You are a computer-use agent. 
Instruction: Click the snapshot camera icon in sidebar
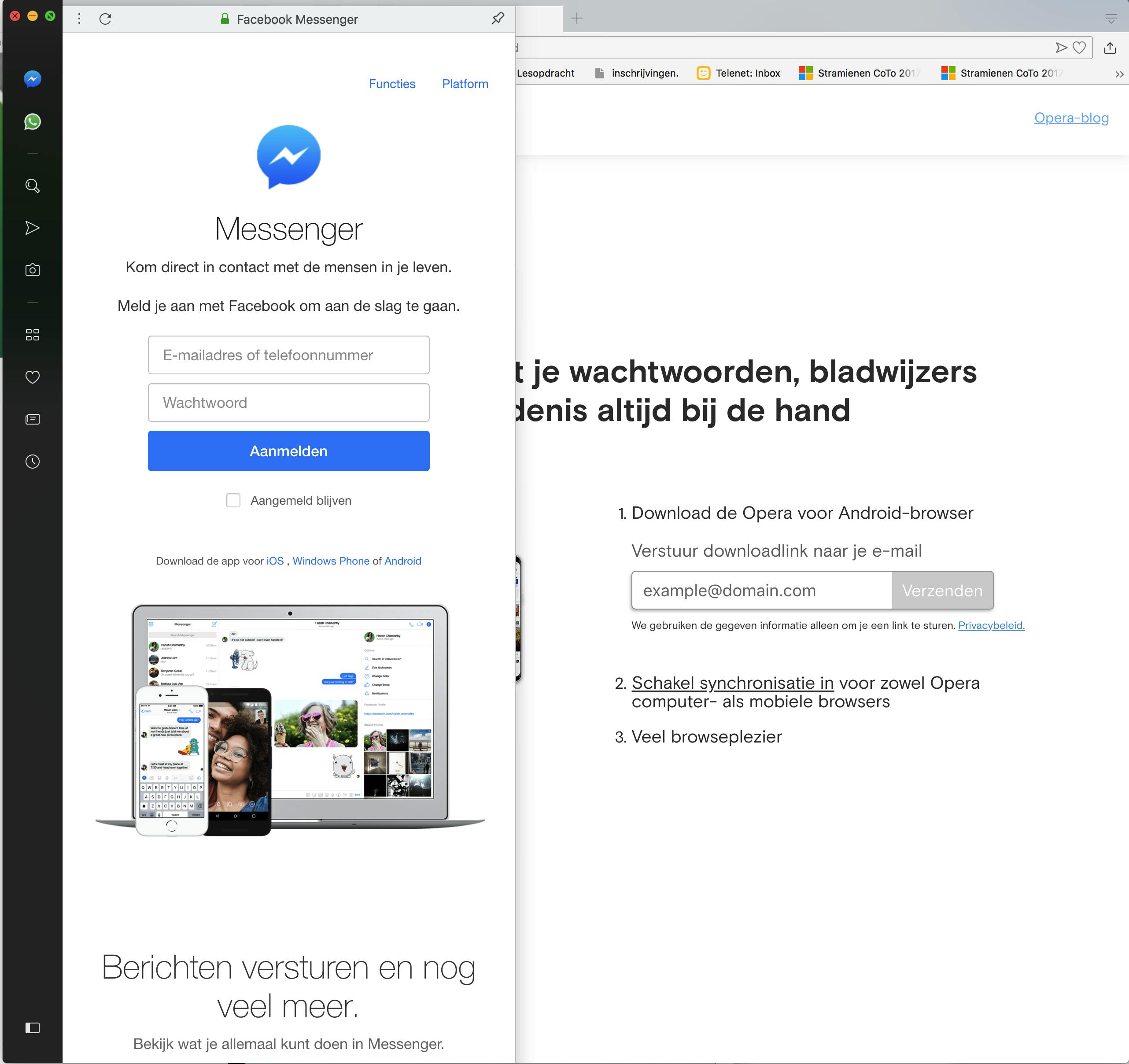(33, 270)
